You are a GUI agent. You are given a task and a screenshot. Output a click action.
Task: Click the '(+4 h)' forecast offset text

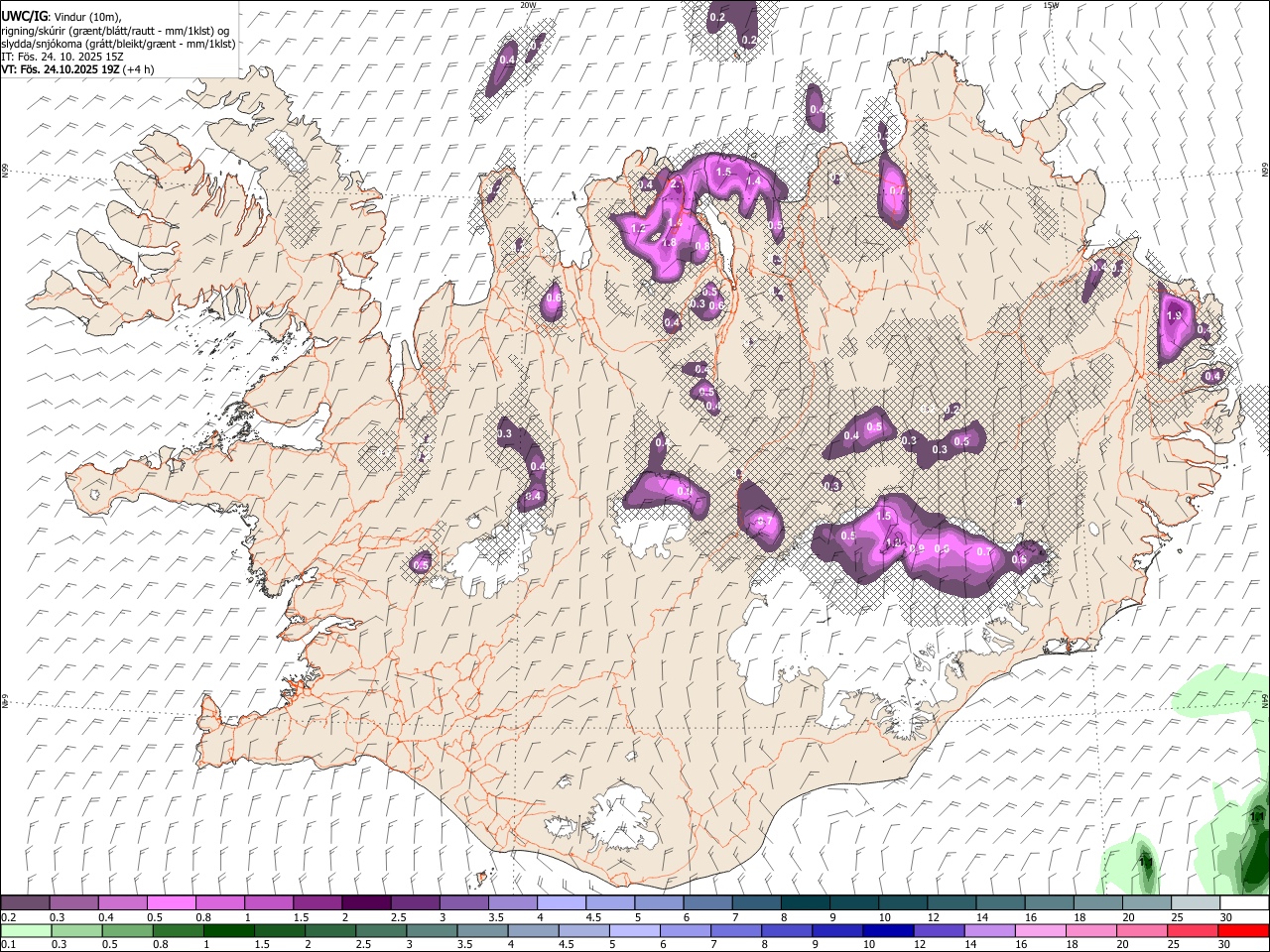[138, 69]
